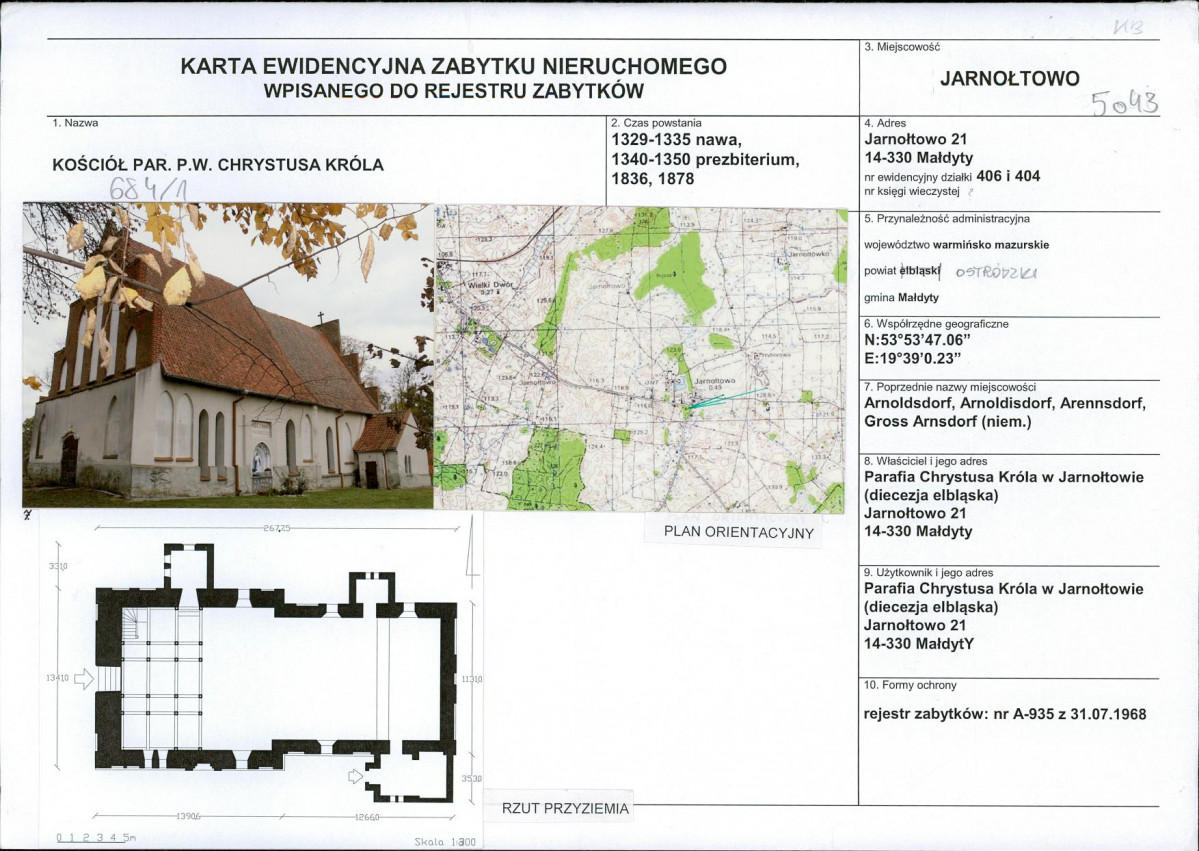Click the map label 'Wielki Dwór'

point(491,284)
